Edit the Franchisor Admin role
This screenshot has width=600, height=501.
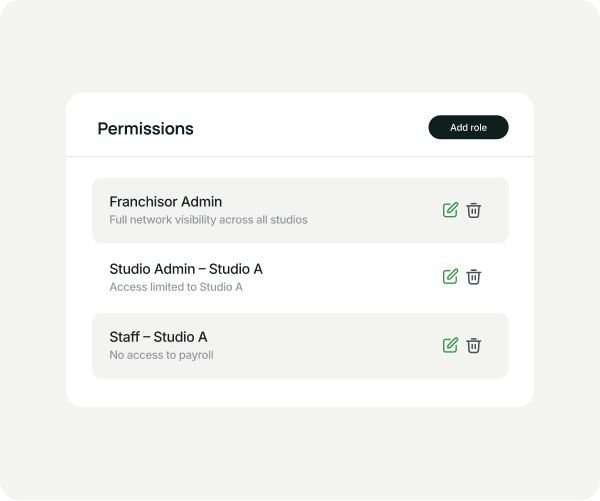click(x=450, y=210)
